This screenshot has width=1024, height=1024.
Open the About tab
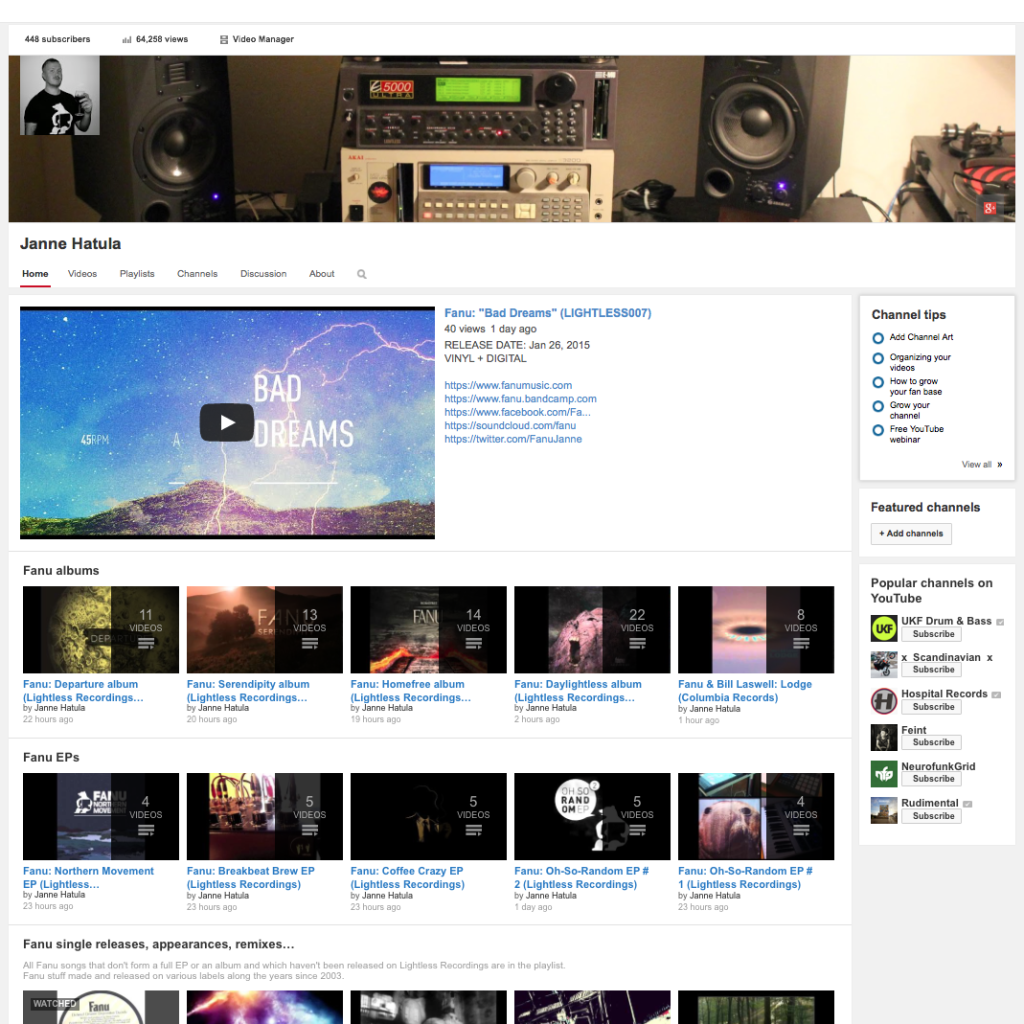click(x=322, y=274)
